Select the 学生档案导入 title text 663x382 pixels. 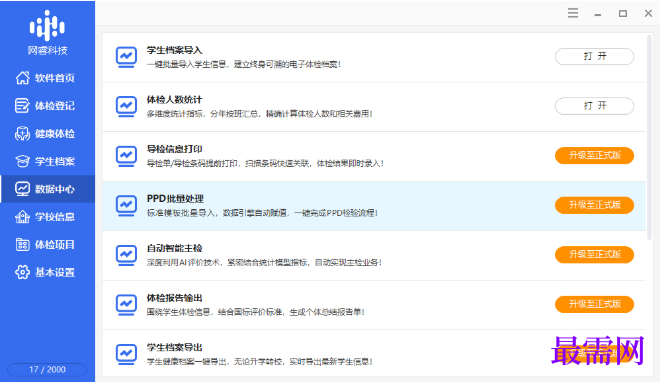tap(174, 50)
